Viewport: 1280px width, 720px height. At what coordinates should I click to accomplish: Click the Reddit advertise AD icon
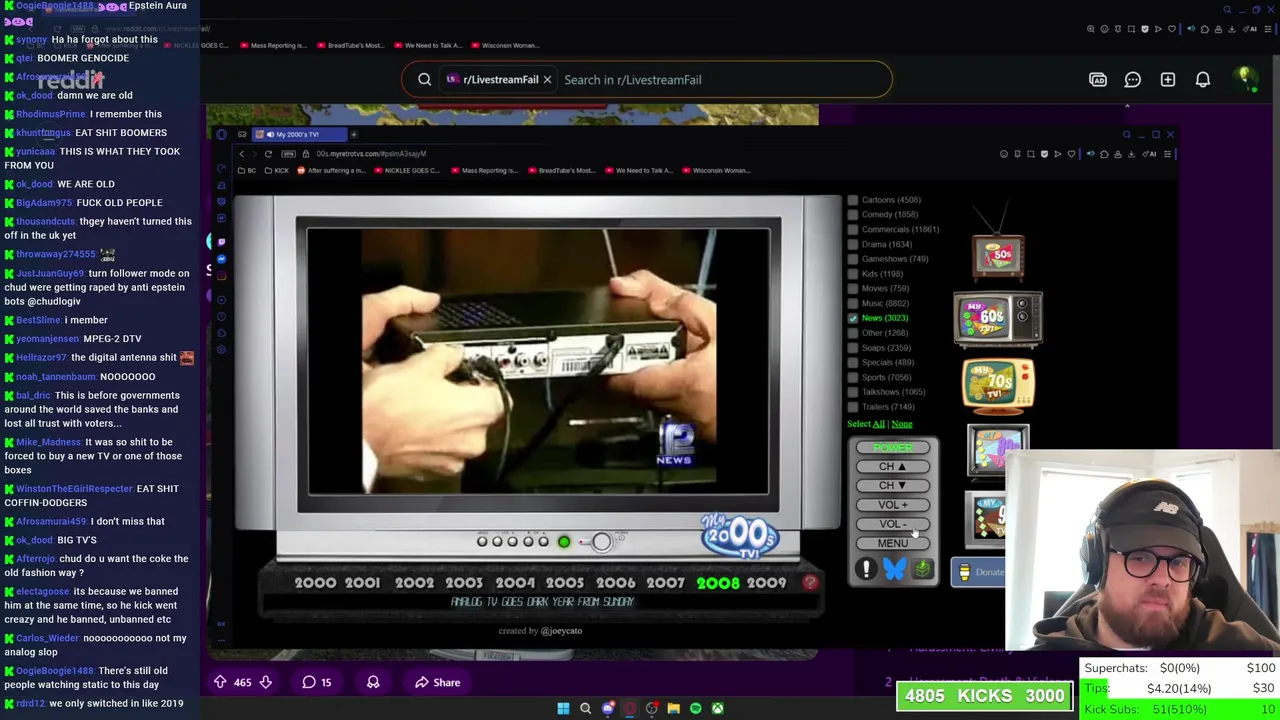1098,79
